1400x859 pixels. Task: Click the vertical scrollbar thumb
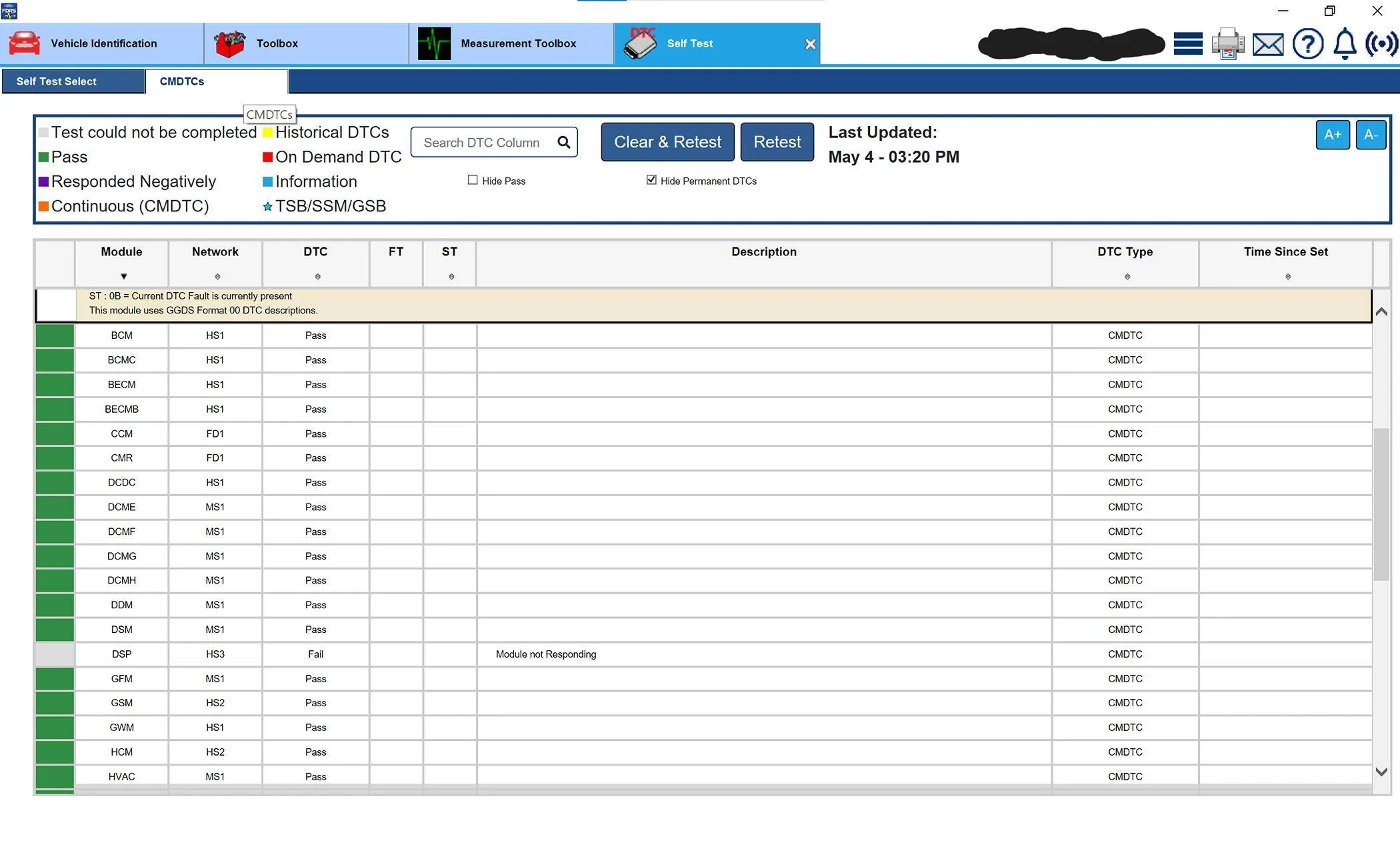[1381, 504]
